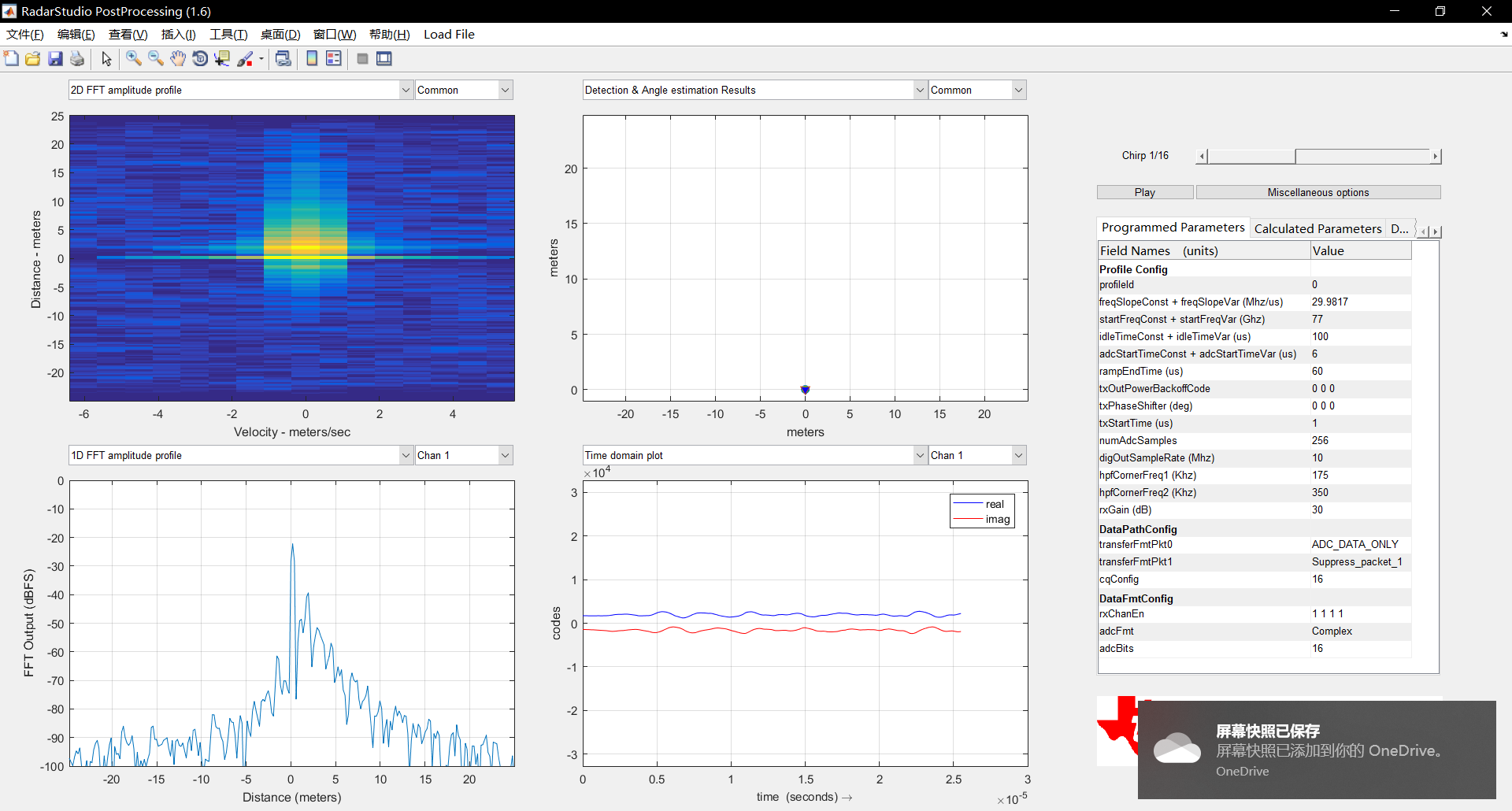Select the rxGain value cell

click(x=1360, y=509)
